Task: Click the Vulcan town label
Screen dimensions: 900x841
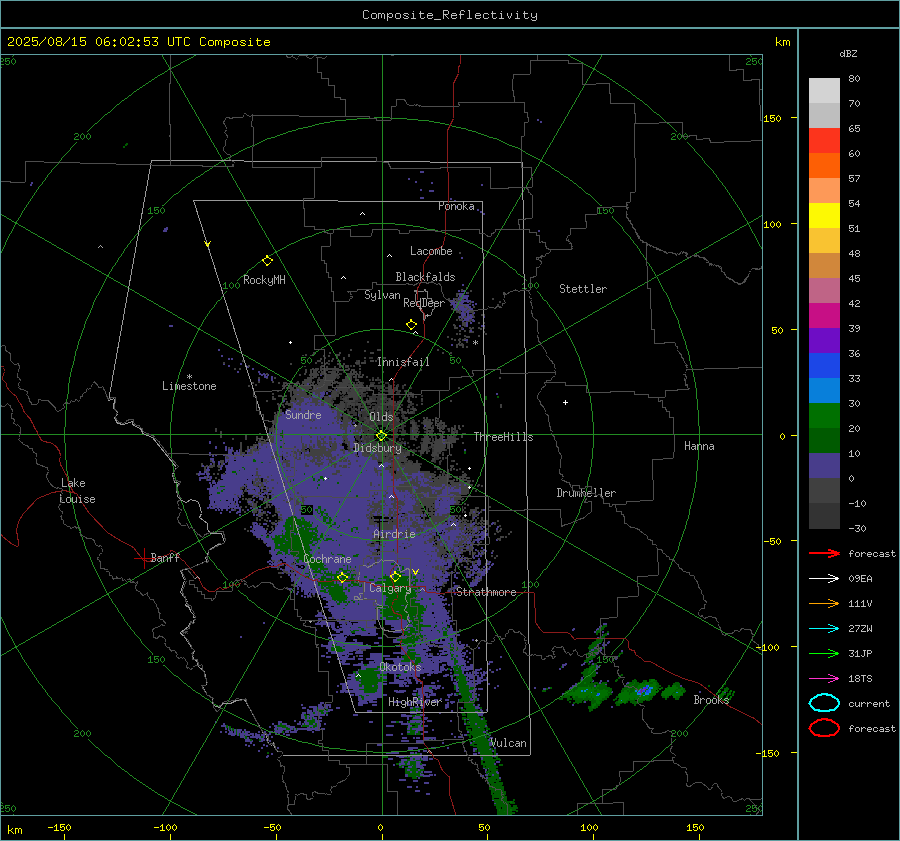Action: [508, 743]
